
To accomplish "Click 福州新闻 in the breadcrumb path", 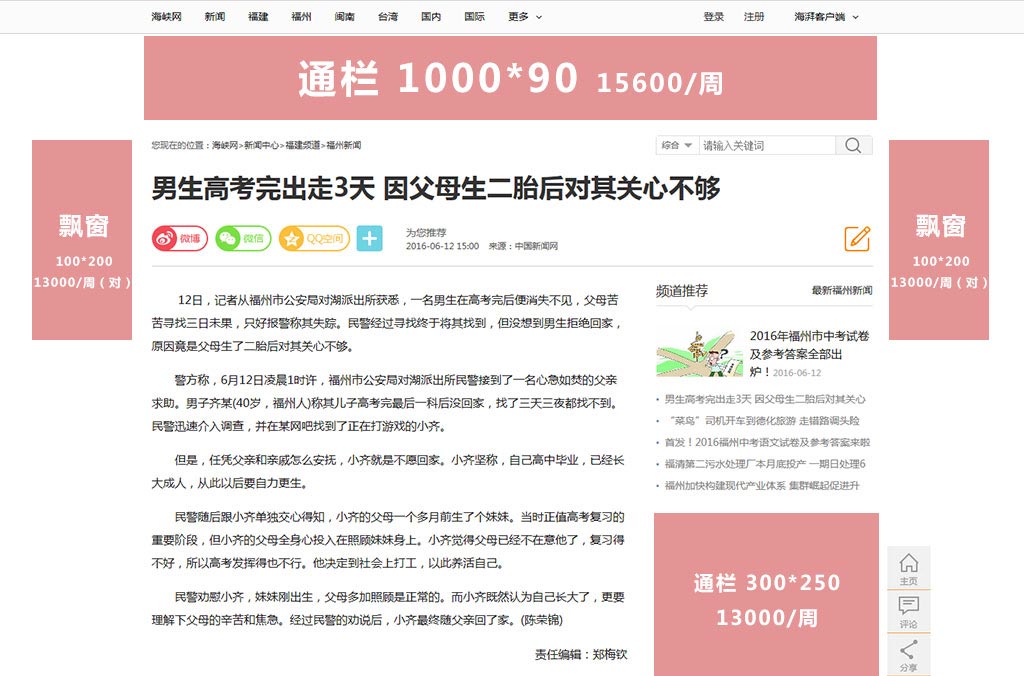I will [x=343, y=146].
